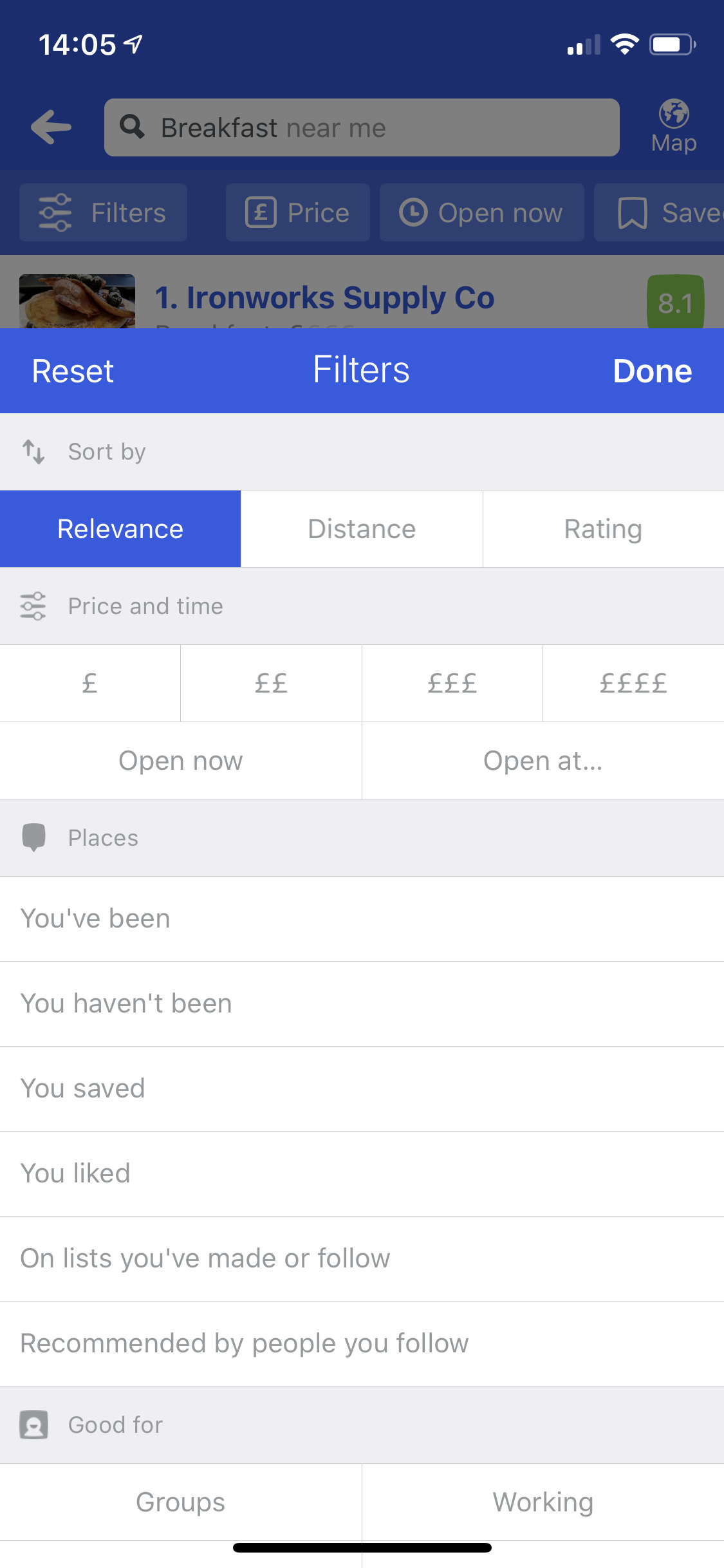Open the 'Open at...' time picker
Screen dimensions: 724x1568
click(x=543, y=760)
